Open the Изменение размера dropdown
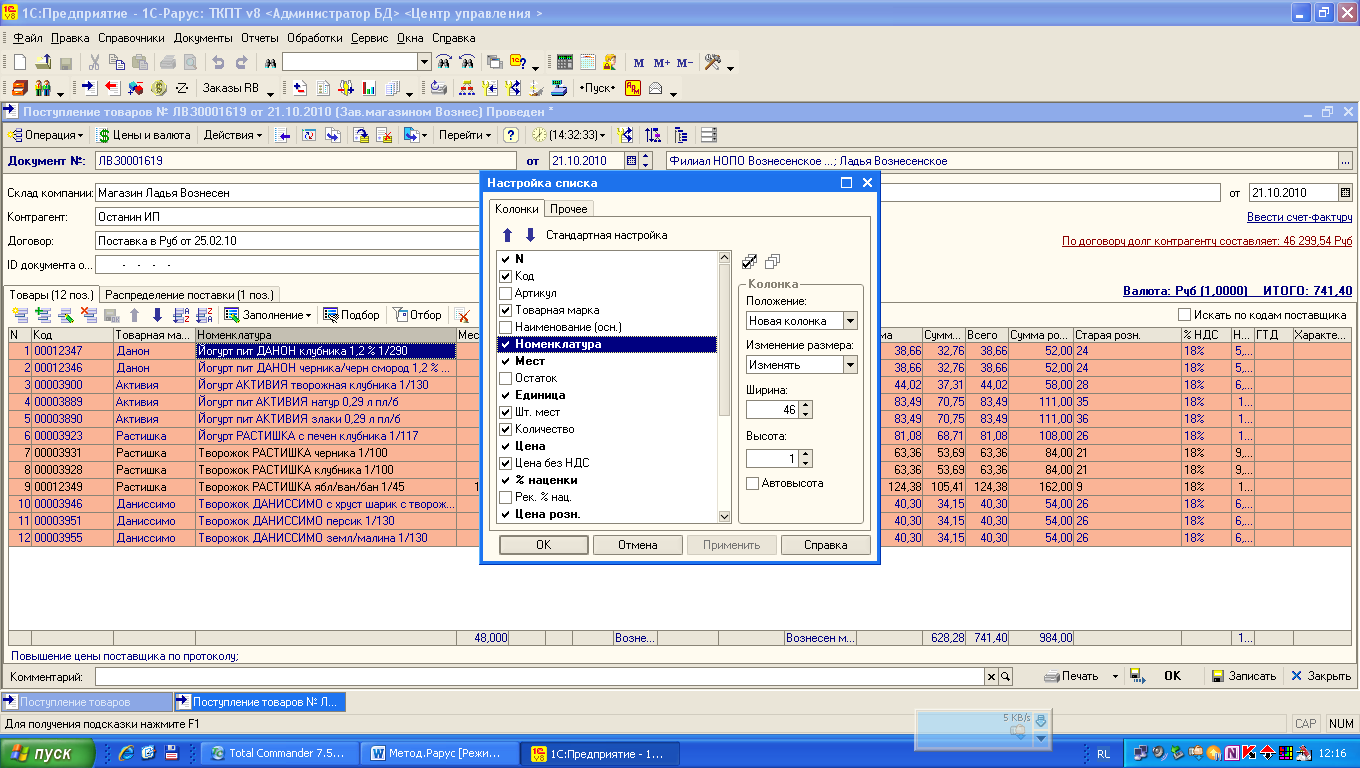1360x768 pixels. (x=849, y=365)
